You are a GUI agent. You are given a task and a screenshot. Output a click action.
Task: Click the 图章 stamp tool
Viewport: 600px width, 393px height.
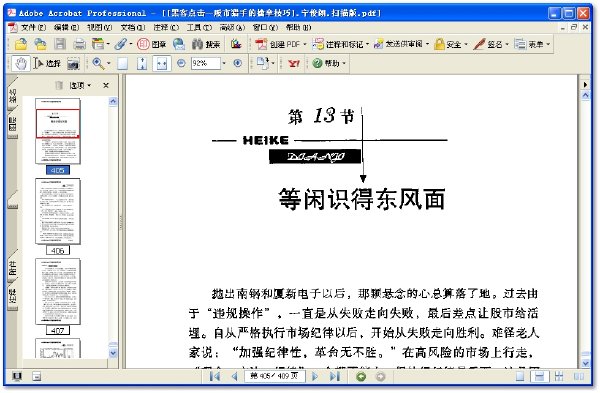point(152,44)
